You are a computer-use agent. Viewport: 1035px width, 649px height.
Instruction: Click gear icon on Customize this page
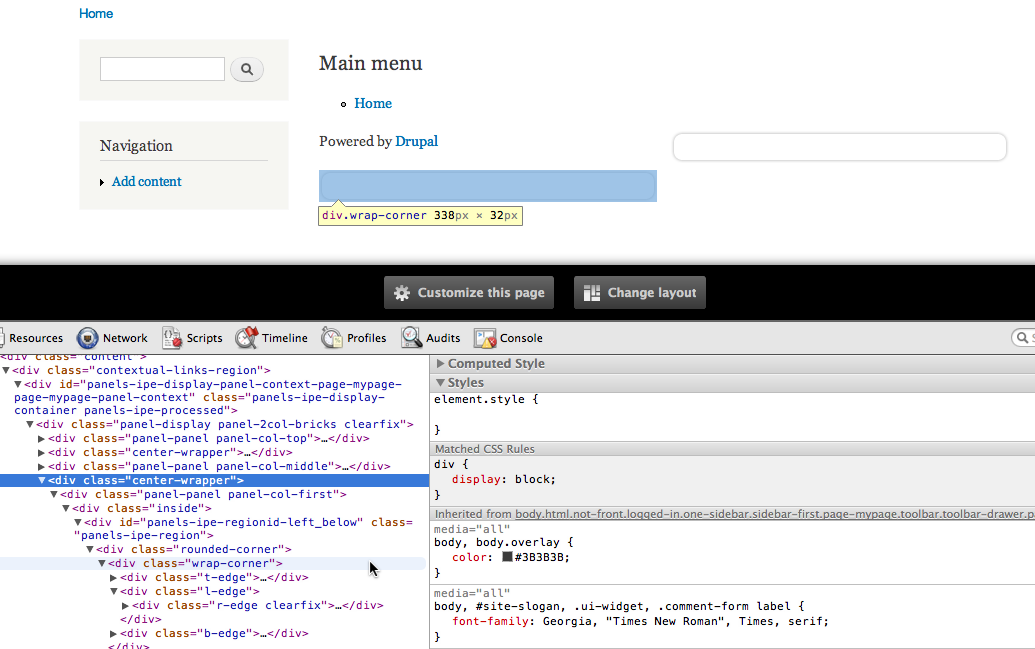[x=402, y=293]
